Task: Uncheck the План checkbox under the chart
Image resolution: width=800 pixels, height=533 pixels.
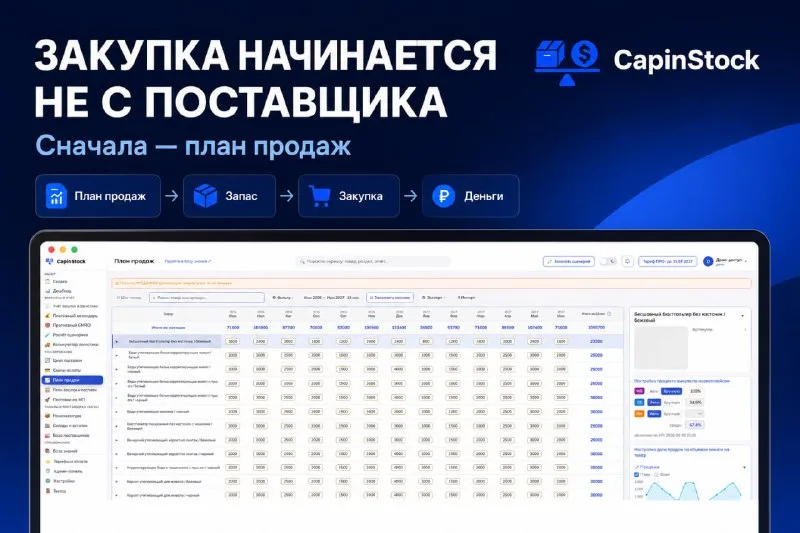Action: (636, 475)
